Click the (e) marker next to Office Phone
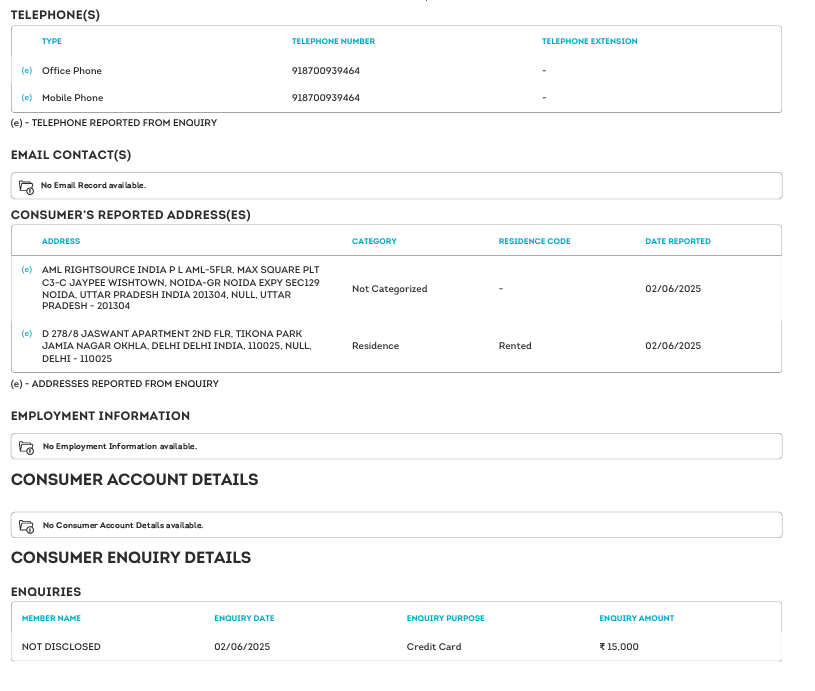815x691 pixels. (27, 71)
